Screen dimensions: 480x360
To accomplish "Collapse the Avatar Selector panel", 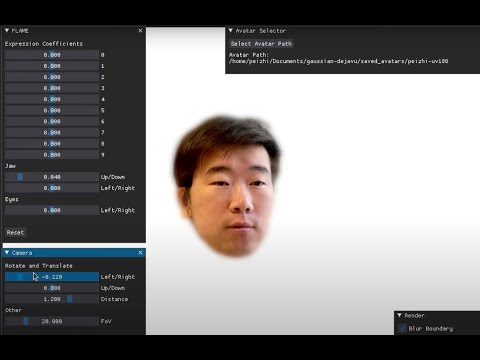I will (231, 31).
